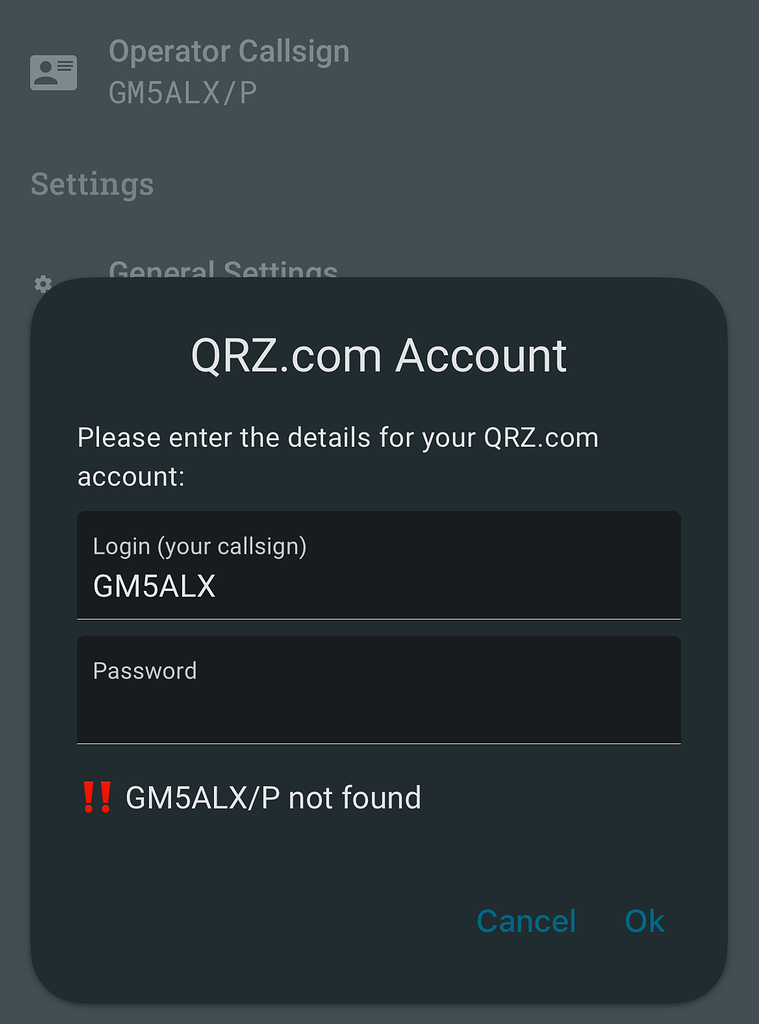Open General Settings from the settings list
Viewport: 759px width, 1024px height.
[223, 272]
